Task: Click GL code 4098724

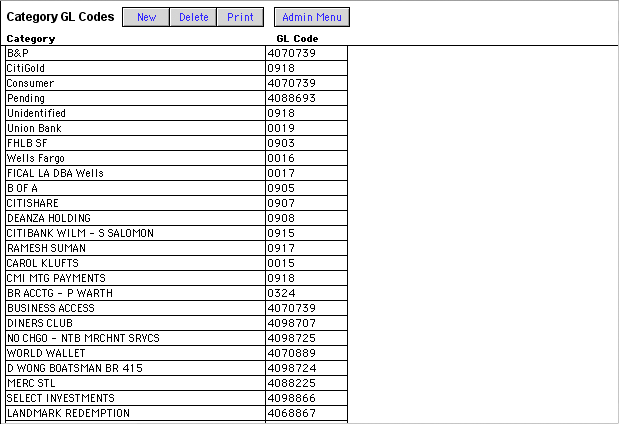Action: pos(307,368)
